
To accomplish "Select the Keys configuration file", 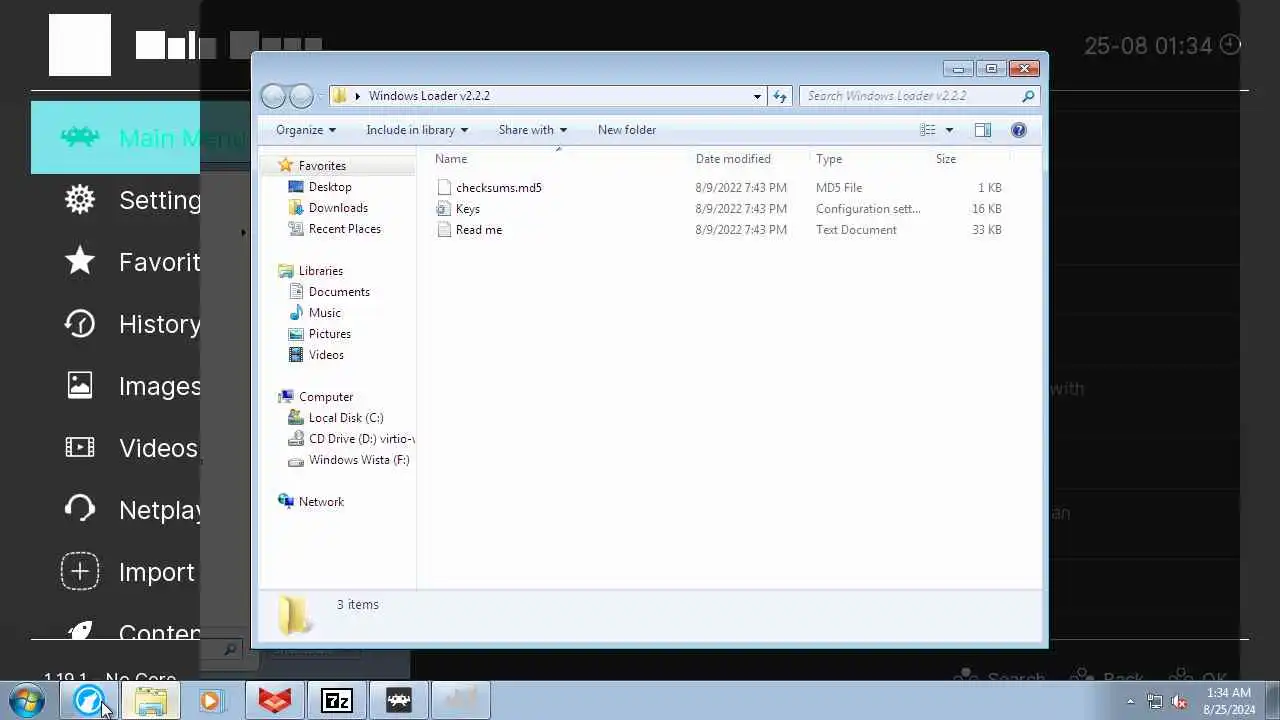I will 467,209.
